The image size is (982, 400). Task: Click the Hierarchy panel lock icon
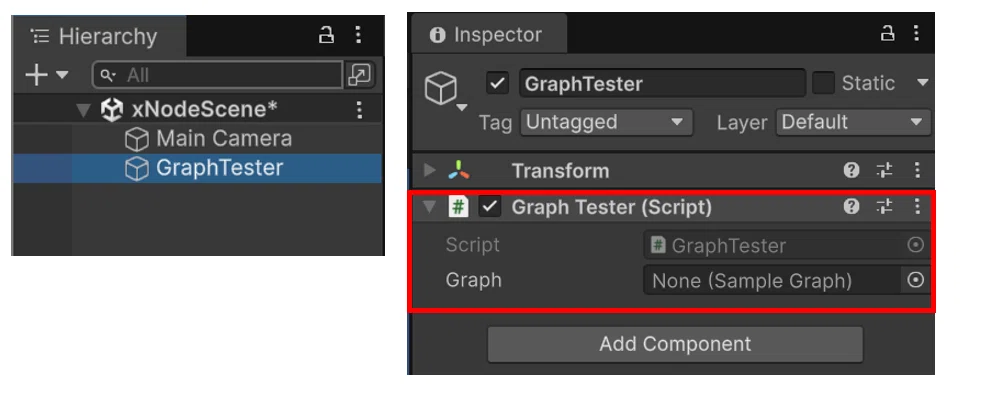[326, 35]
